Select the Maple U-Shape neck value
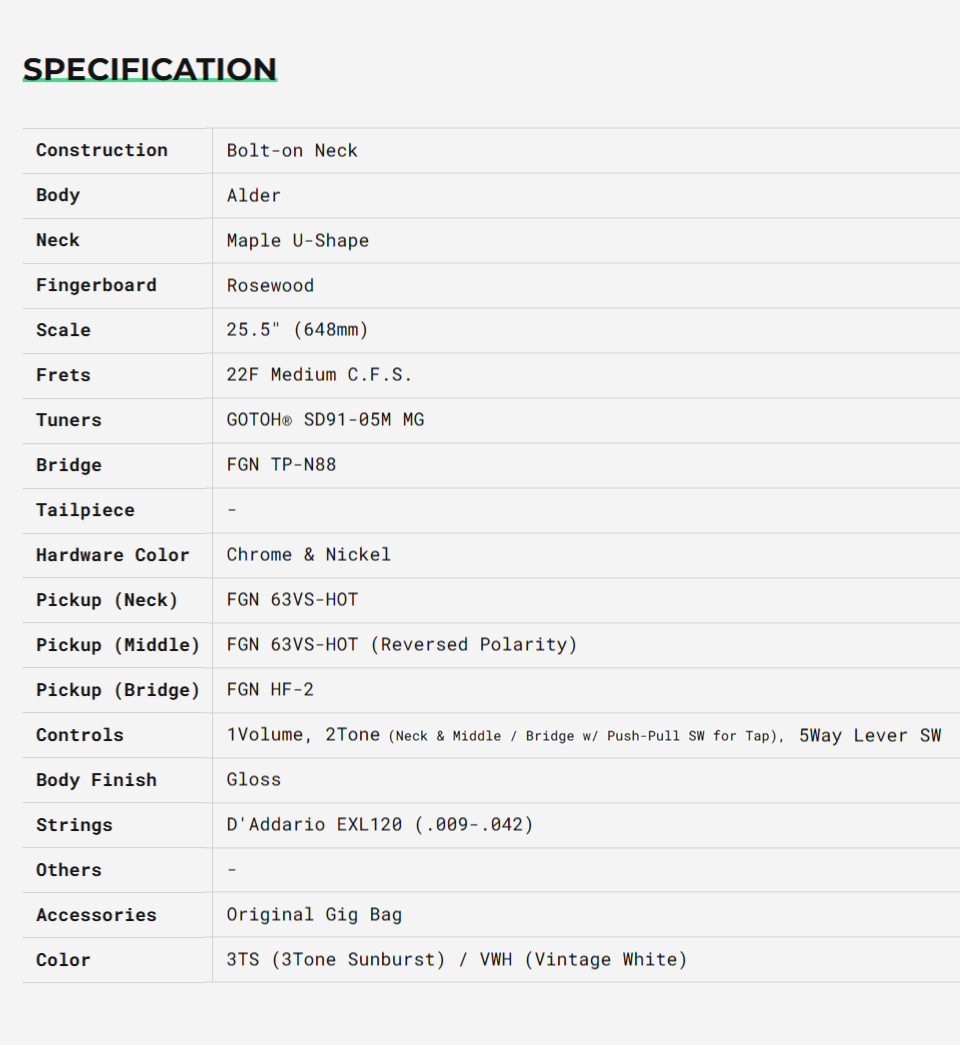 (x=298, y=240)
